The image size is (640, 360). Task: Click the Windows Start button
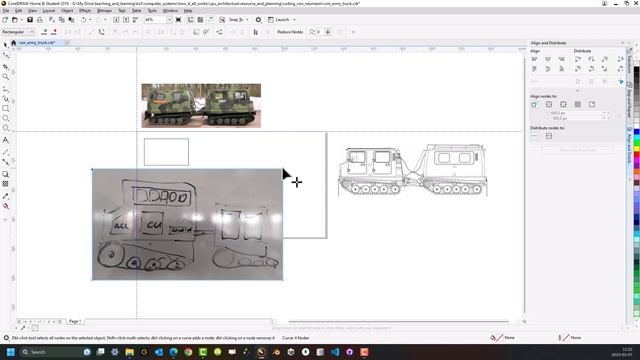pyautogui.click(x=11, y=352)
